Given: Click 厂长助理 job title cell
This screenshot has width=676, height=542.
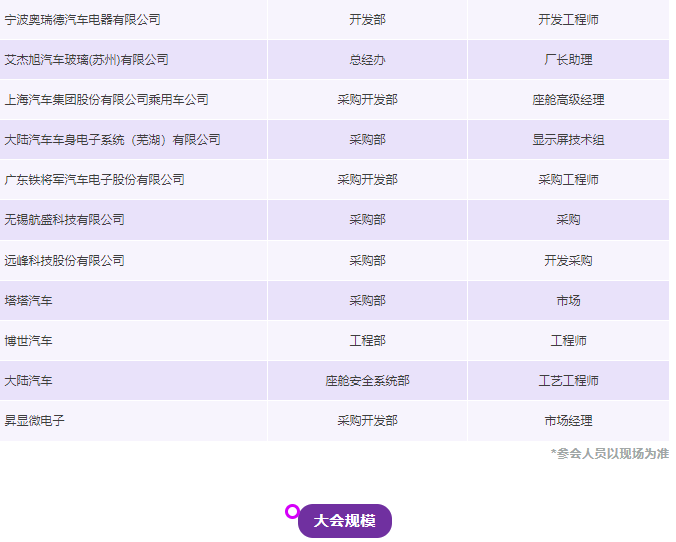Looking at the screenshot, I should coord(568,60).
